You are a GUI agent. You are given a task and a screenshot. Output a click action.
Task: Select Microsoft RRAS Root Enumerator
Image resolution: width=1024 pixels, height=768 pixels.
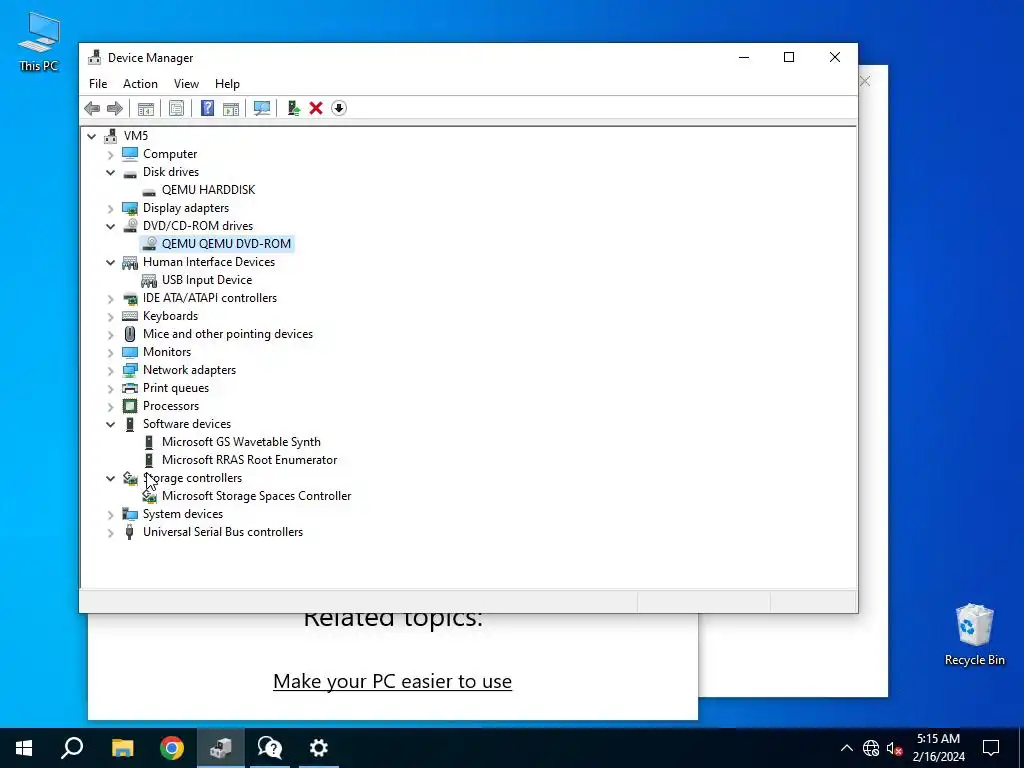pos(249,460)
